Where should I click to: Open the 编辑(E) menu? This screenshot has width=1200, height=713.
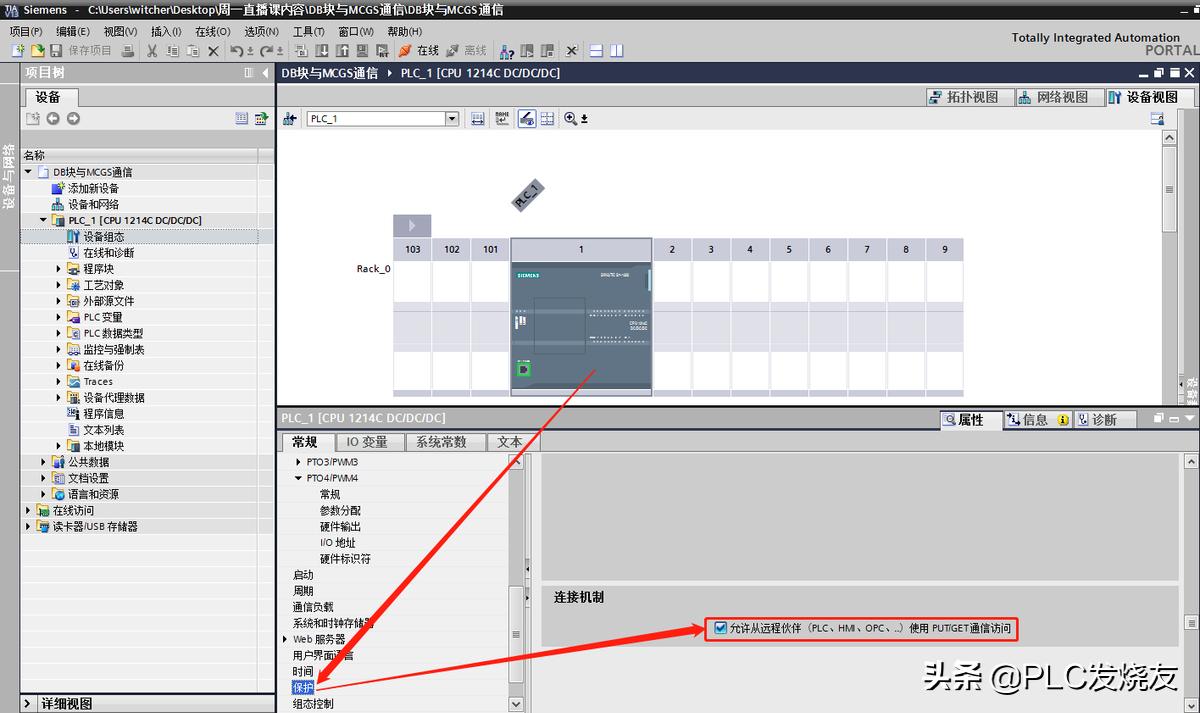pos(73,31)
